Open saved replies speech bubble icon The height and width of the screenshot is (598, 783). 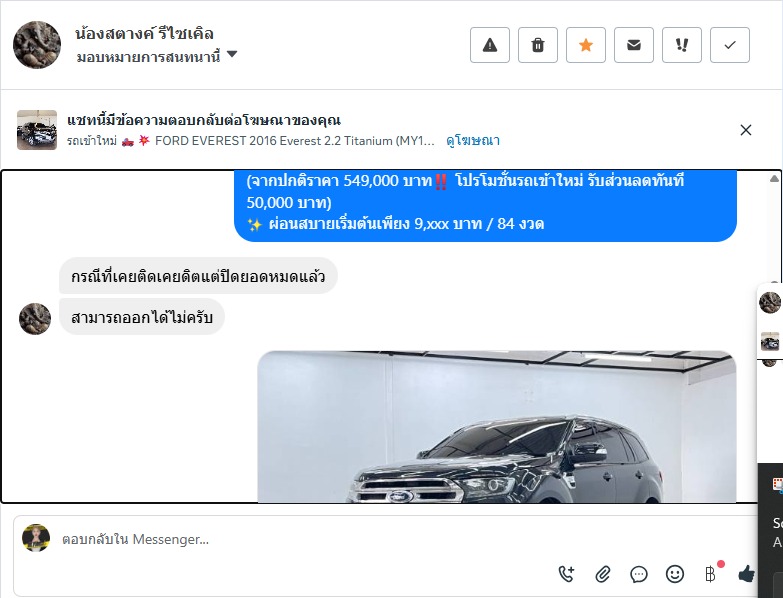tap(639, 575)
